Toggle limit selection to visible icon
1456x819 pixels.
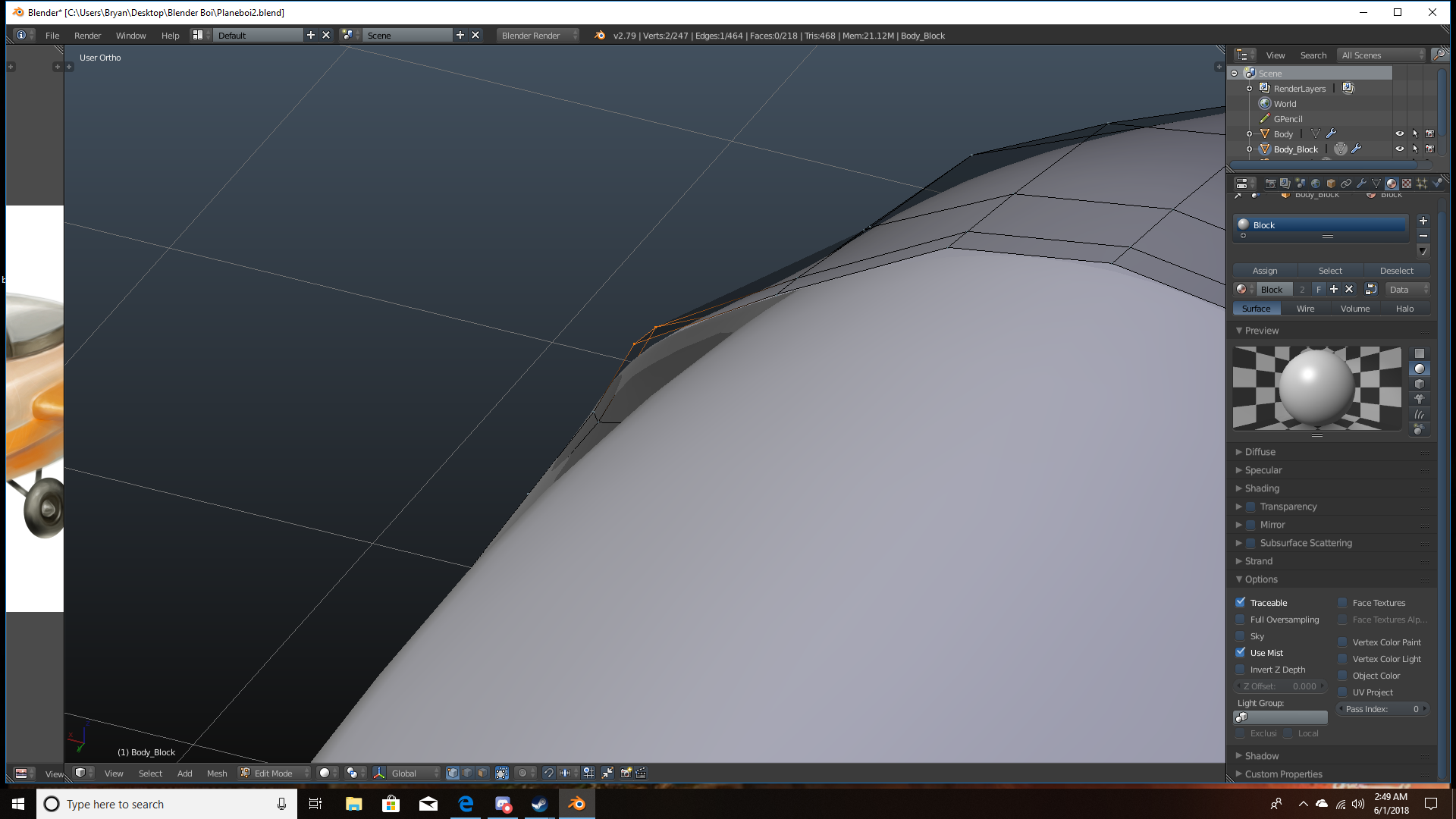pyautogui.click(x=502, y=773)
